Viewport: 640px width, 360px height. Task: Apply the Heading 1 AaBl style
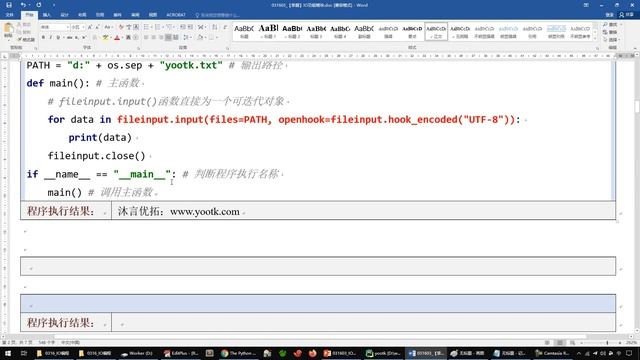(x=268, y=31)
